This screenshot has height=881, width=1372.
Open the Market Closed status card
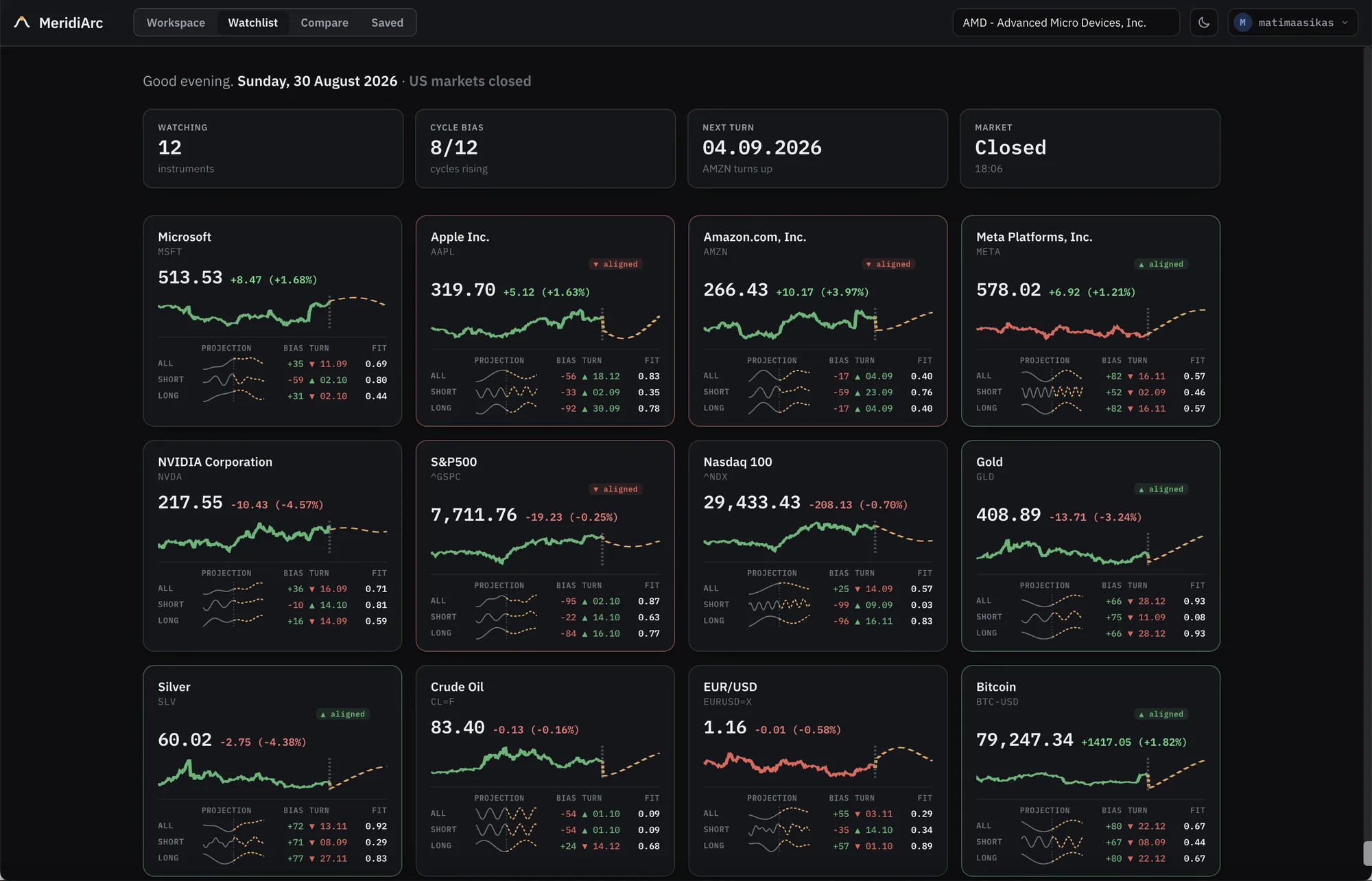pyautogui.click(x=1090, y=148)
